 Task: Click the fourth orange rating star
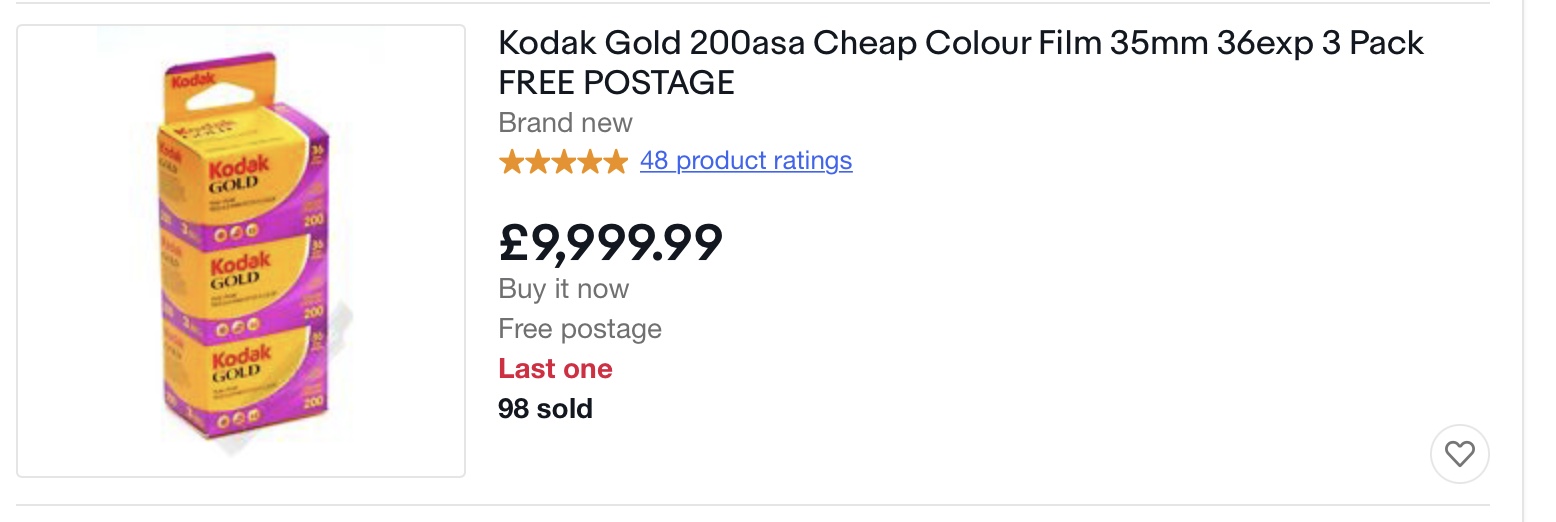point(590,161)
